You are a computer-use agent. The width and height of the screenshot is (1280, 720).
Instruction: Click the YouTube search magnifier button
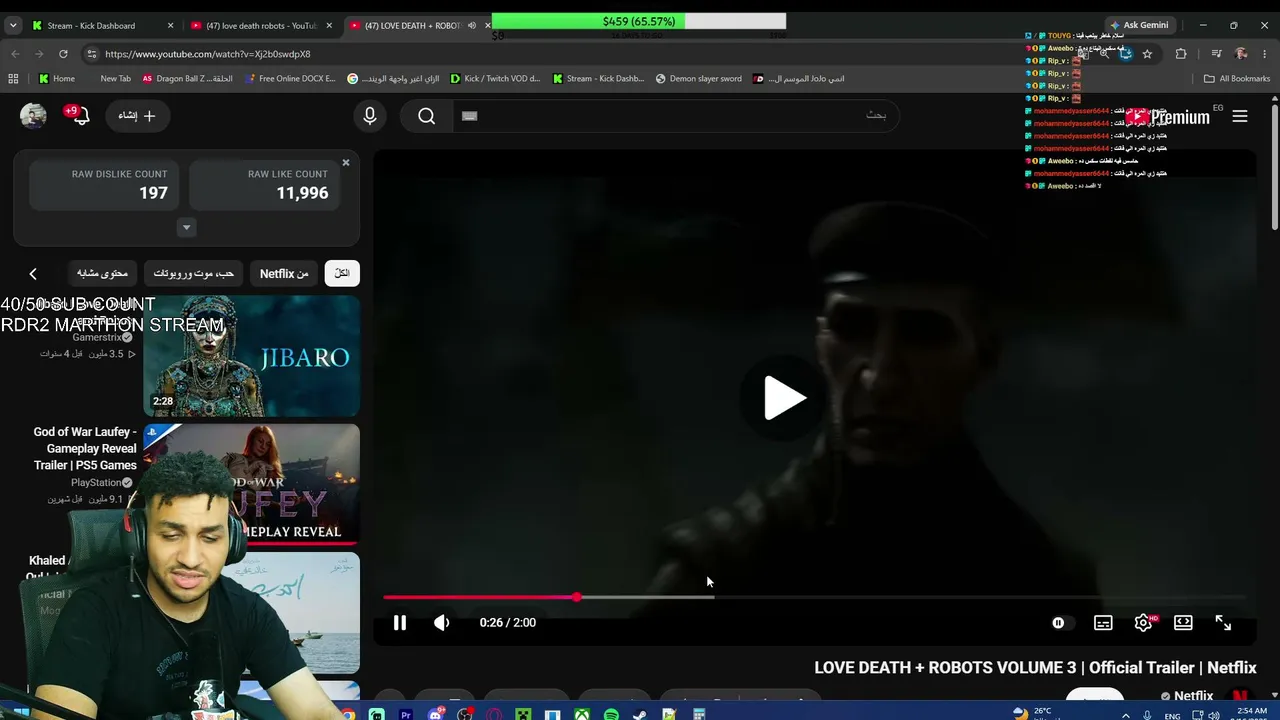tap(427, 116)
